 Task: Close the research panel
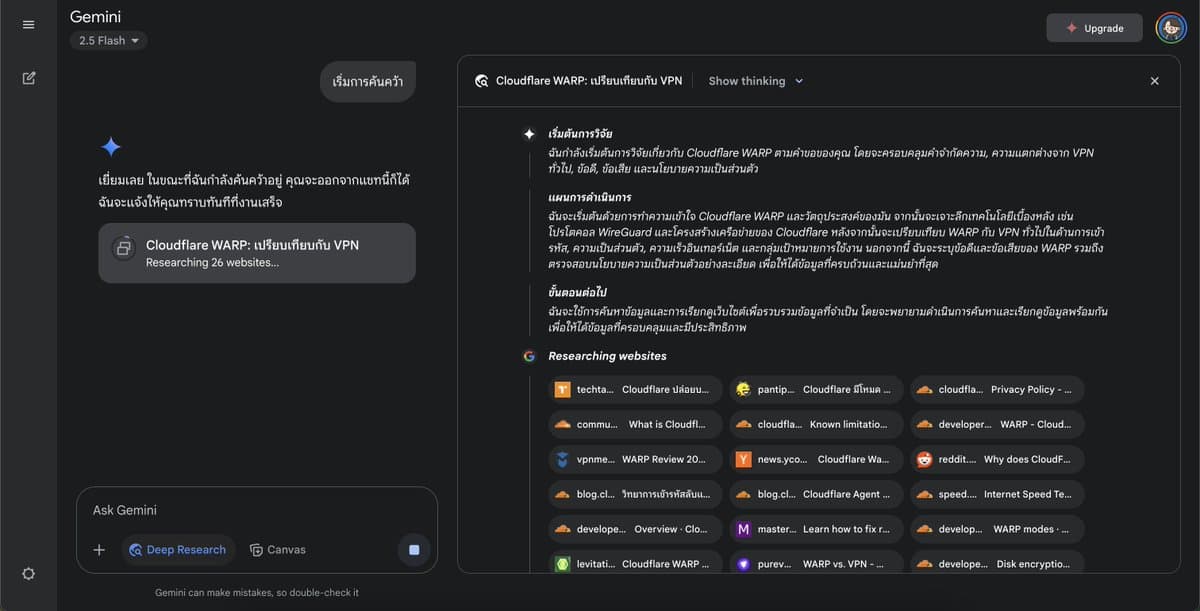point(1154,81)
